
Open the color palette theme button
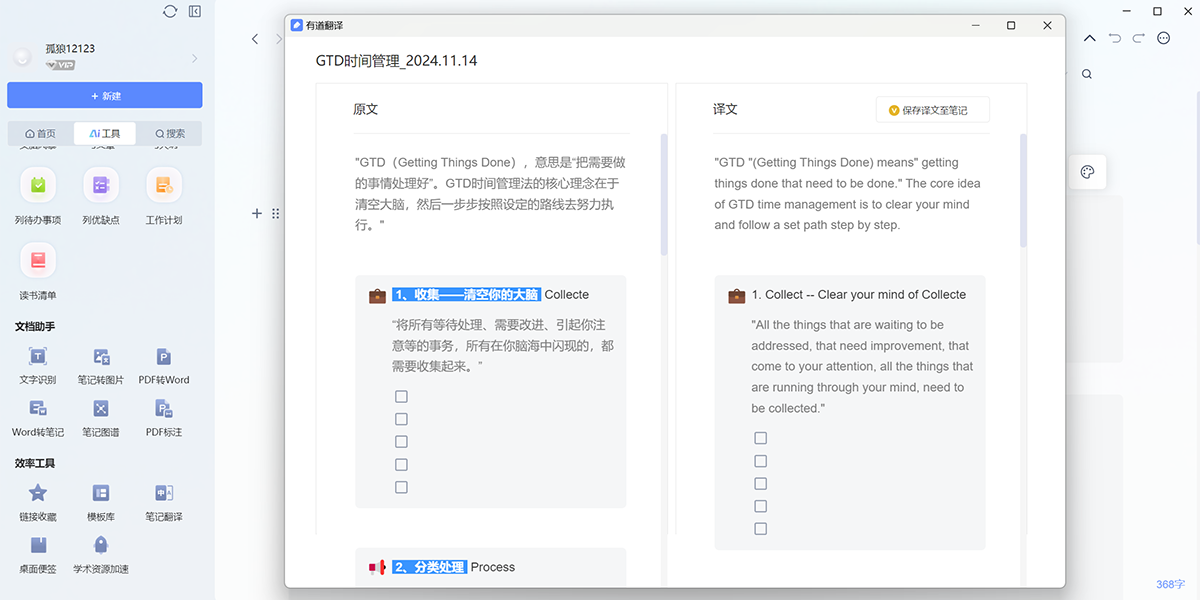click(1087, 172)
